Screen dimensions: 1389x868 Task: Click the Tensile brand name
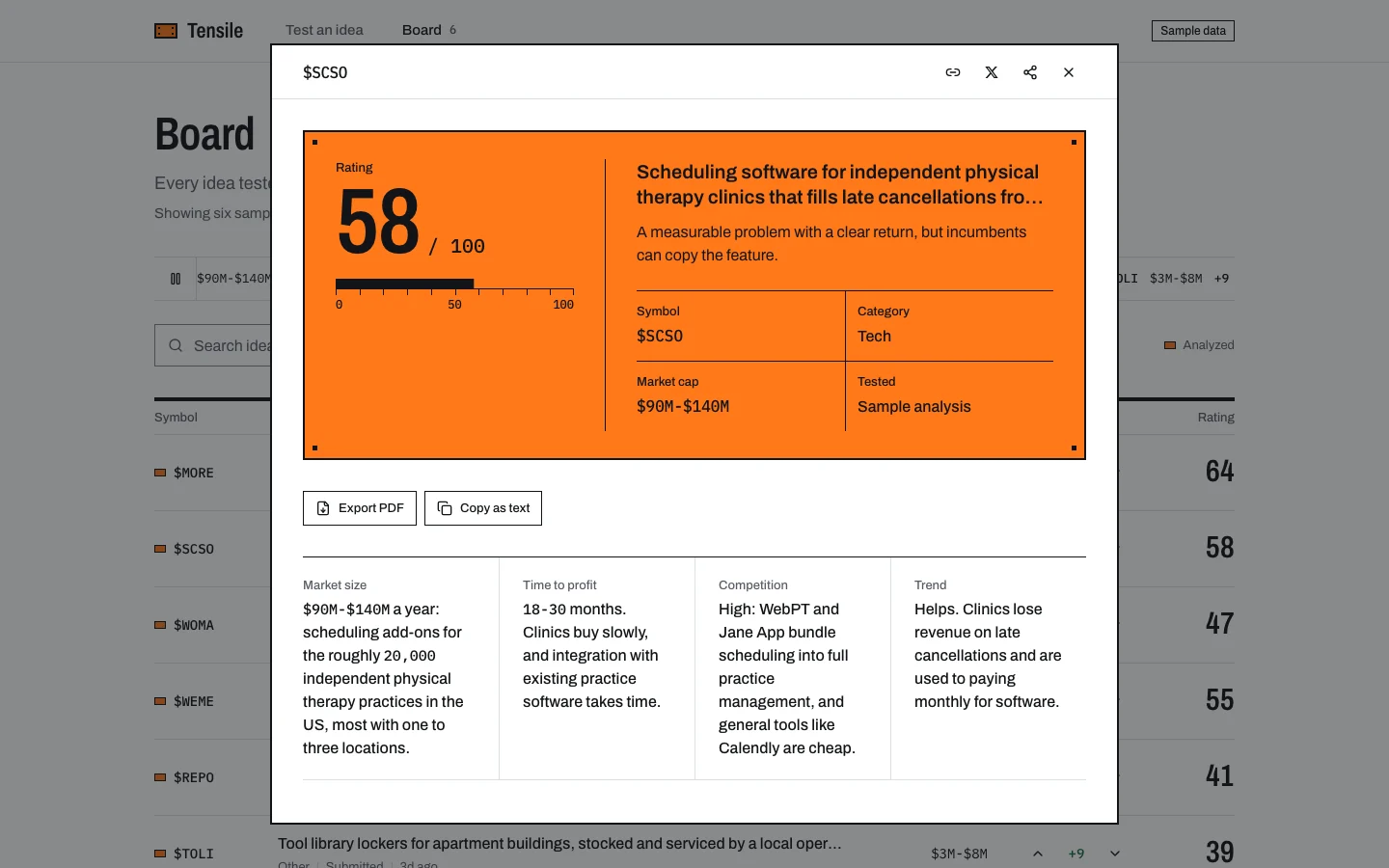tap(215, 31)
